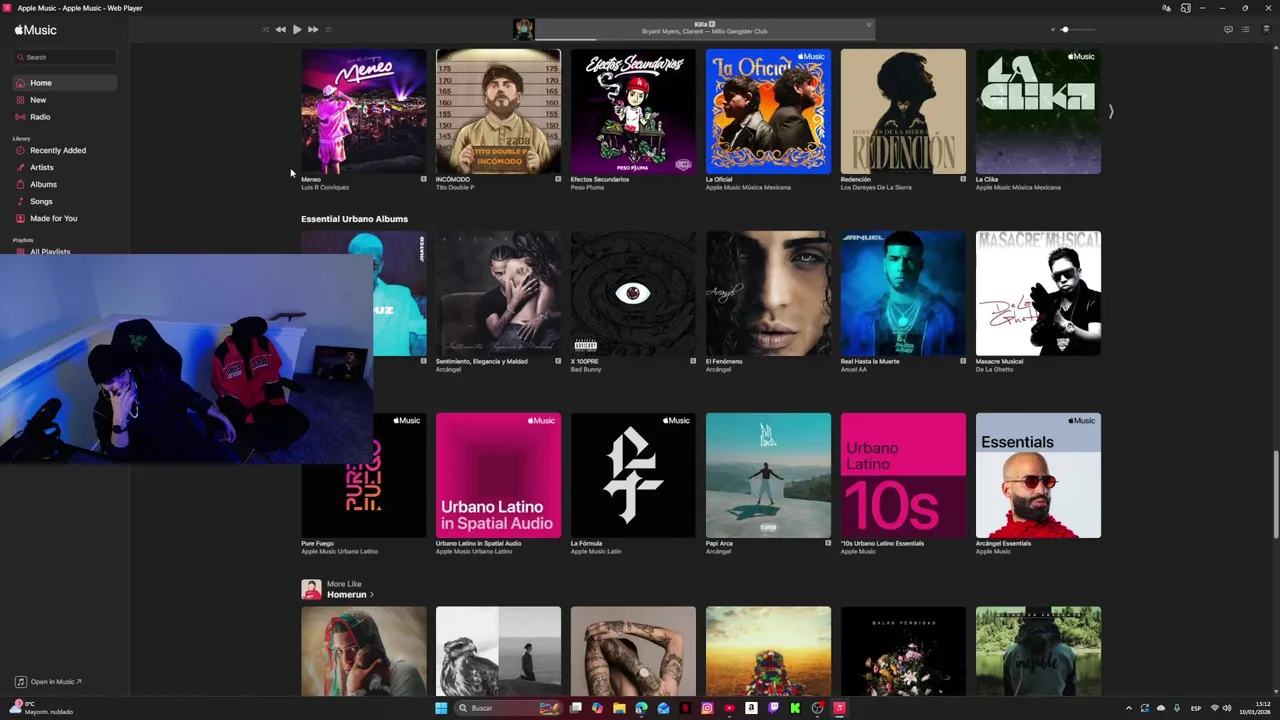This screenshot has height=720, width=1280.
Task: Mute using the volume speaker icon
Action: (1052, 30)
